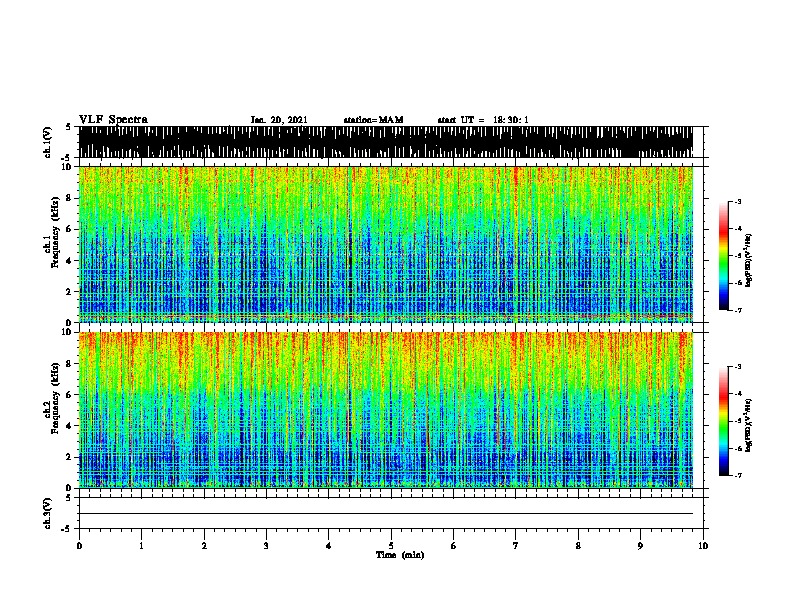Click the flat ch.3 voltage line
Image resolution: width=792 pixels, height=612 pixels.
386,514
